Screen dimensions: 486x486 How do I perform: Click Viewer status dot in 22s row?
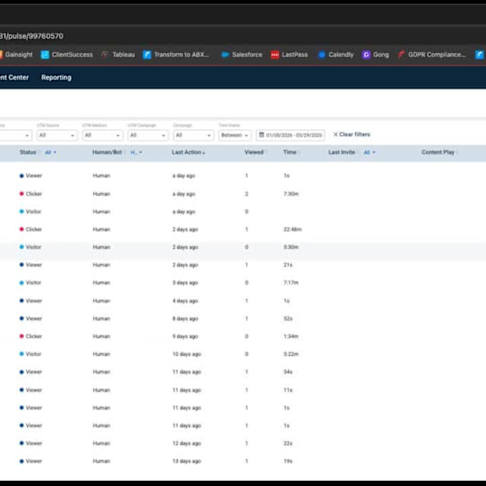(22, 443)
